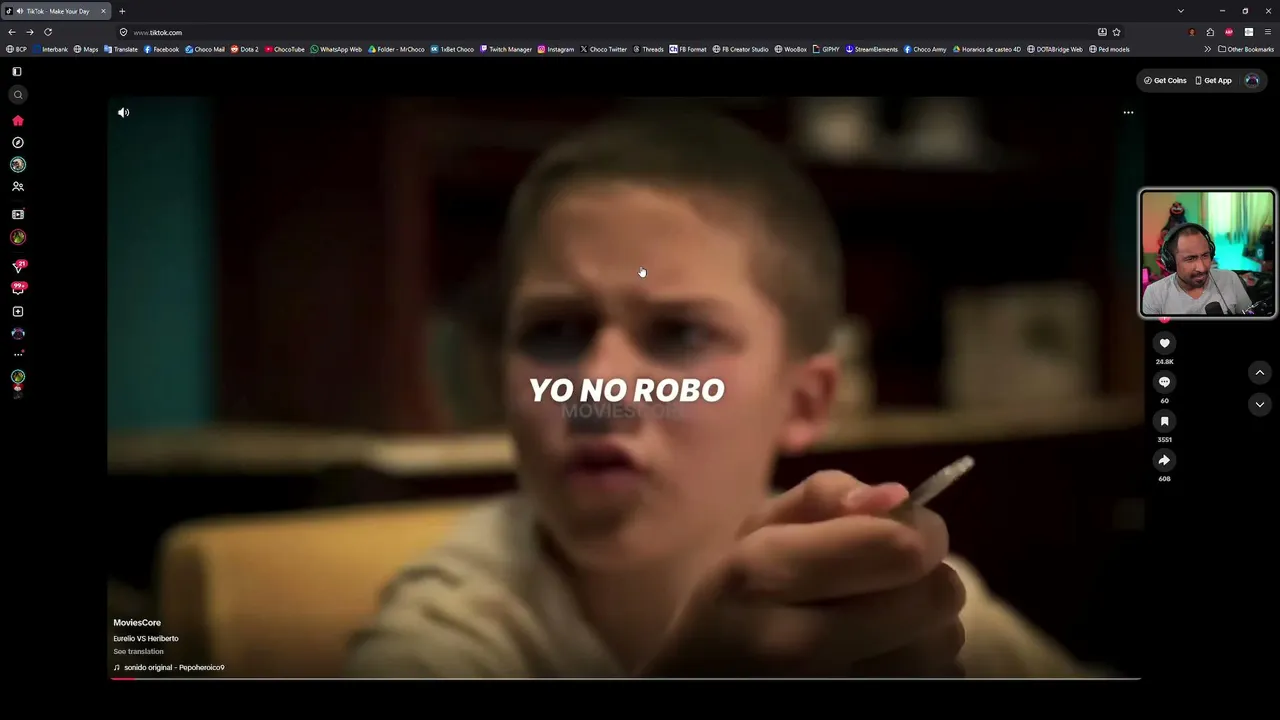Image resolution: width=1280 pixels, height=720 pixels.
Task: Go to the previous video arrow
Action: pos(1260,372)
